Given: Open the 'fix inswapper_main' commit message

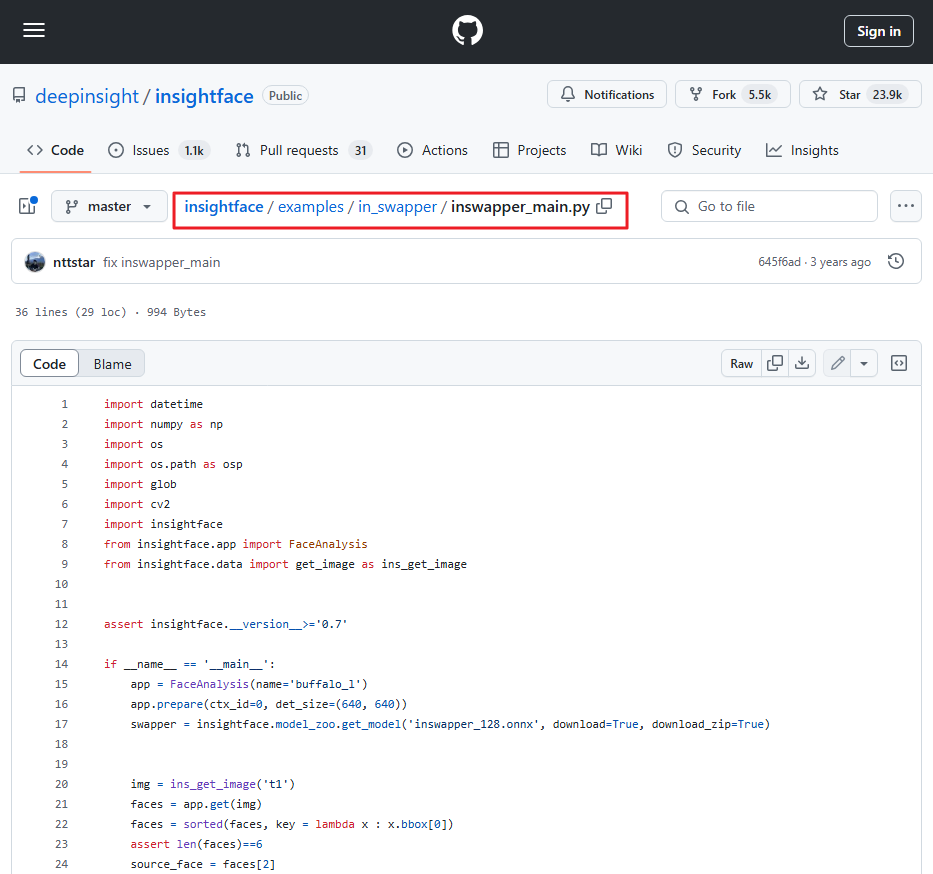Looking at the screenshot, I should point(161,262).
